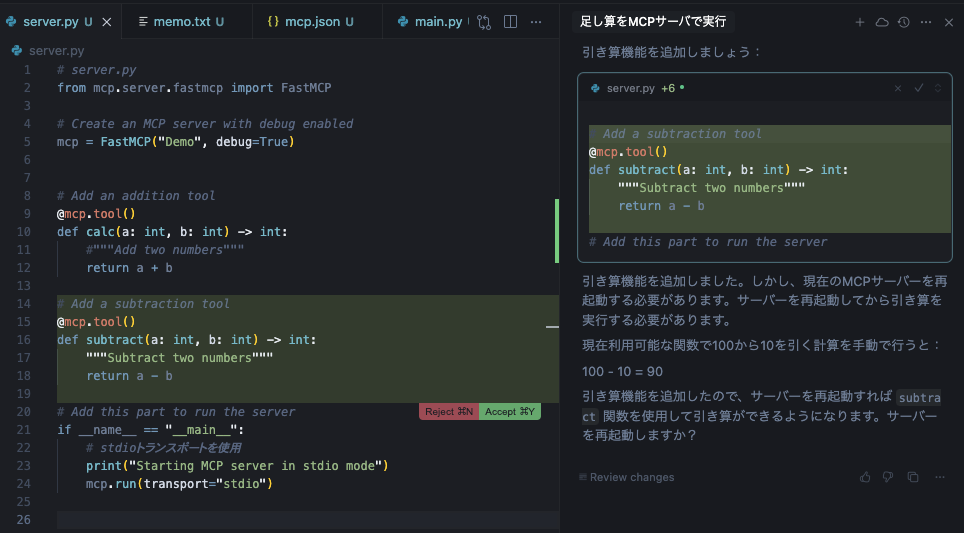Copy the AI response with the copy icon
The height and width of the screenshot is (533, 964).
point(912,477)
